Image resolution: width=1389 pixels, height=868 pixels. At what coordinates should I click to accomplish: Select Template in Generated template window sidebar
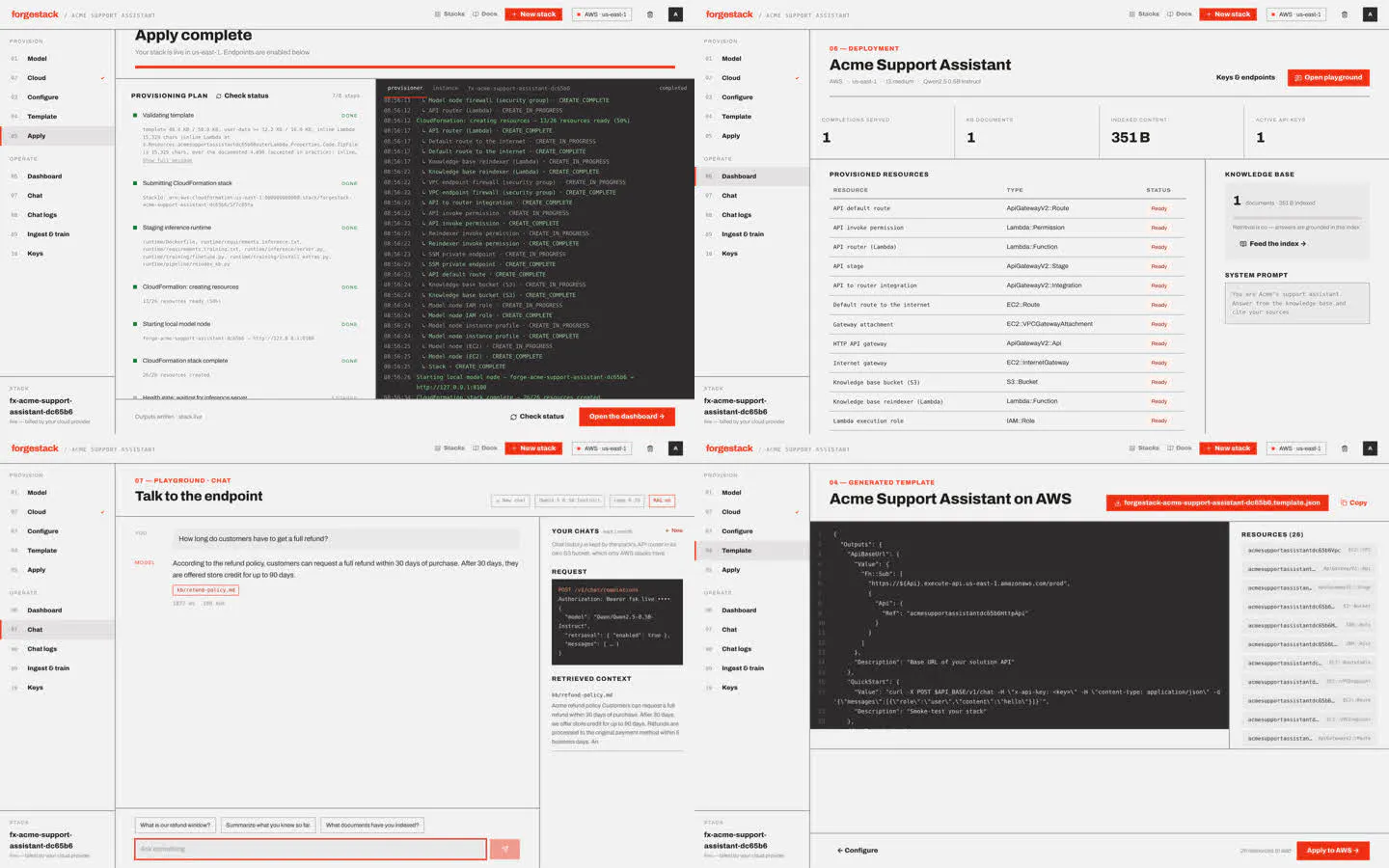(x=752, y=551)
